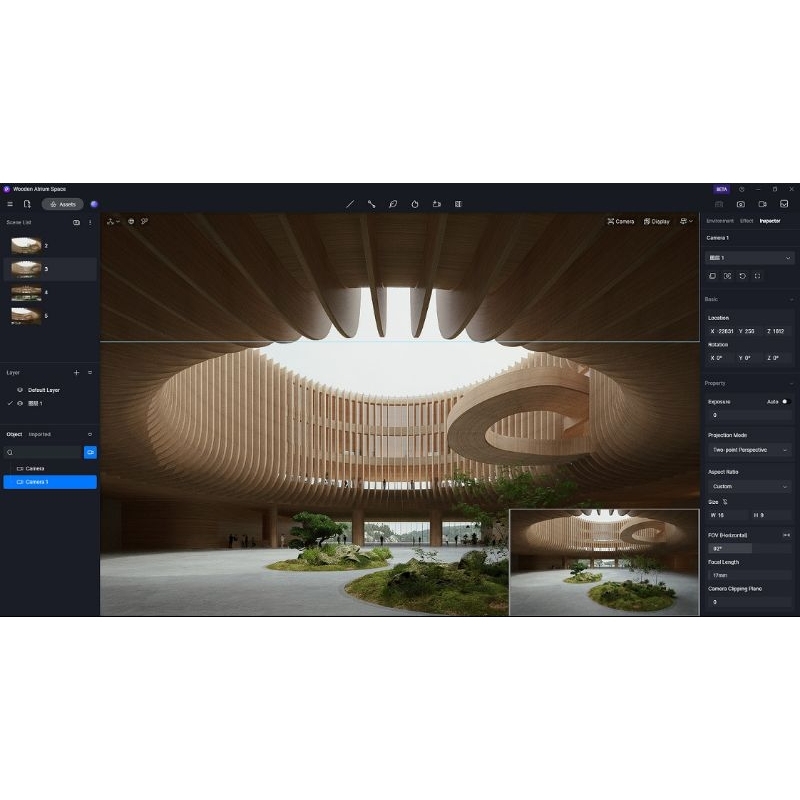Click the Display button in viewport
The width and height of the screenshot is (800, 800).
pos(657,221)
